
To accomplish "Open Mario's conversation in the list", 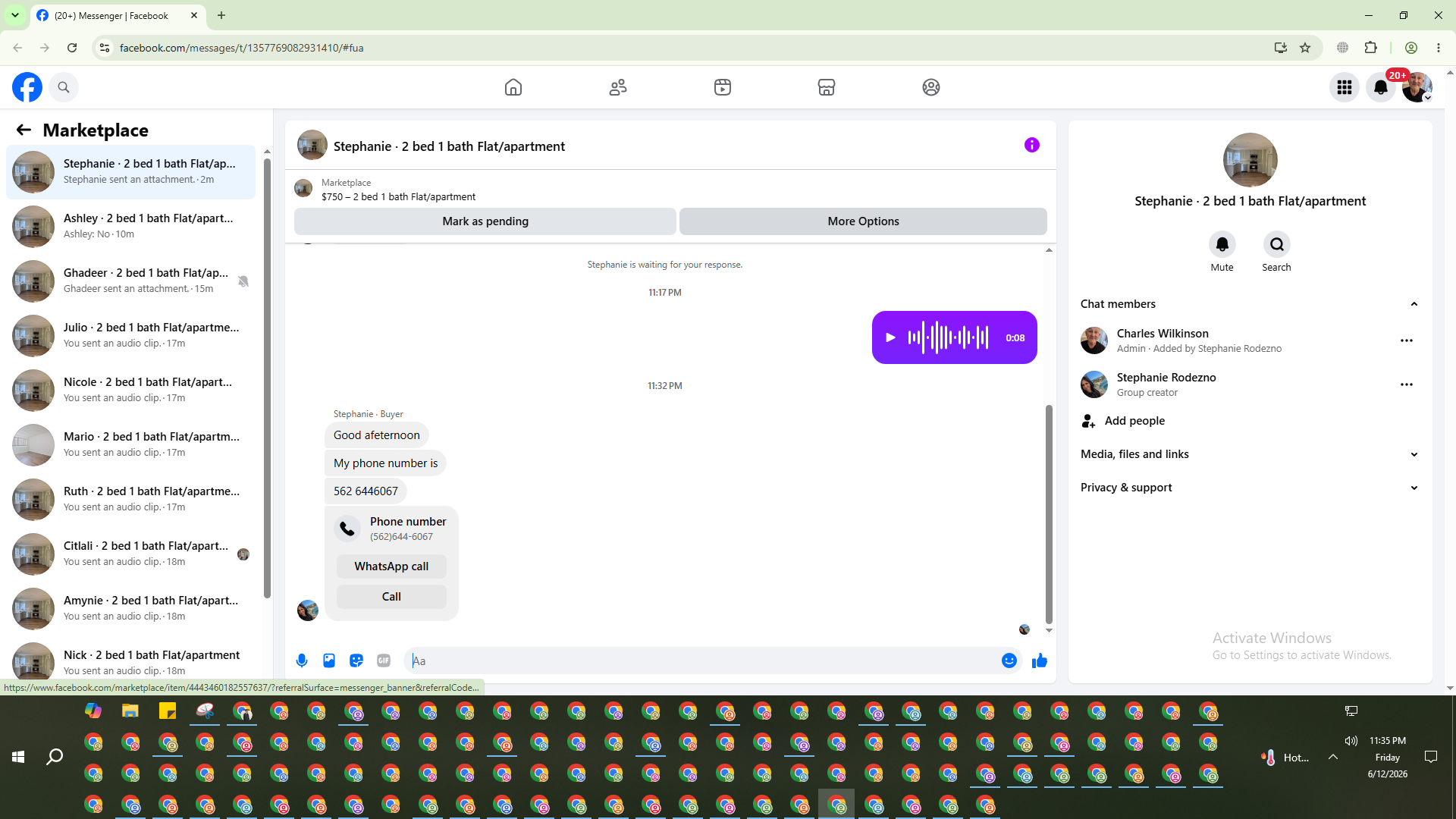I will coord(130,444).
